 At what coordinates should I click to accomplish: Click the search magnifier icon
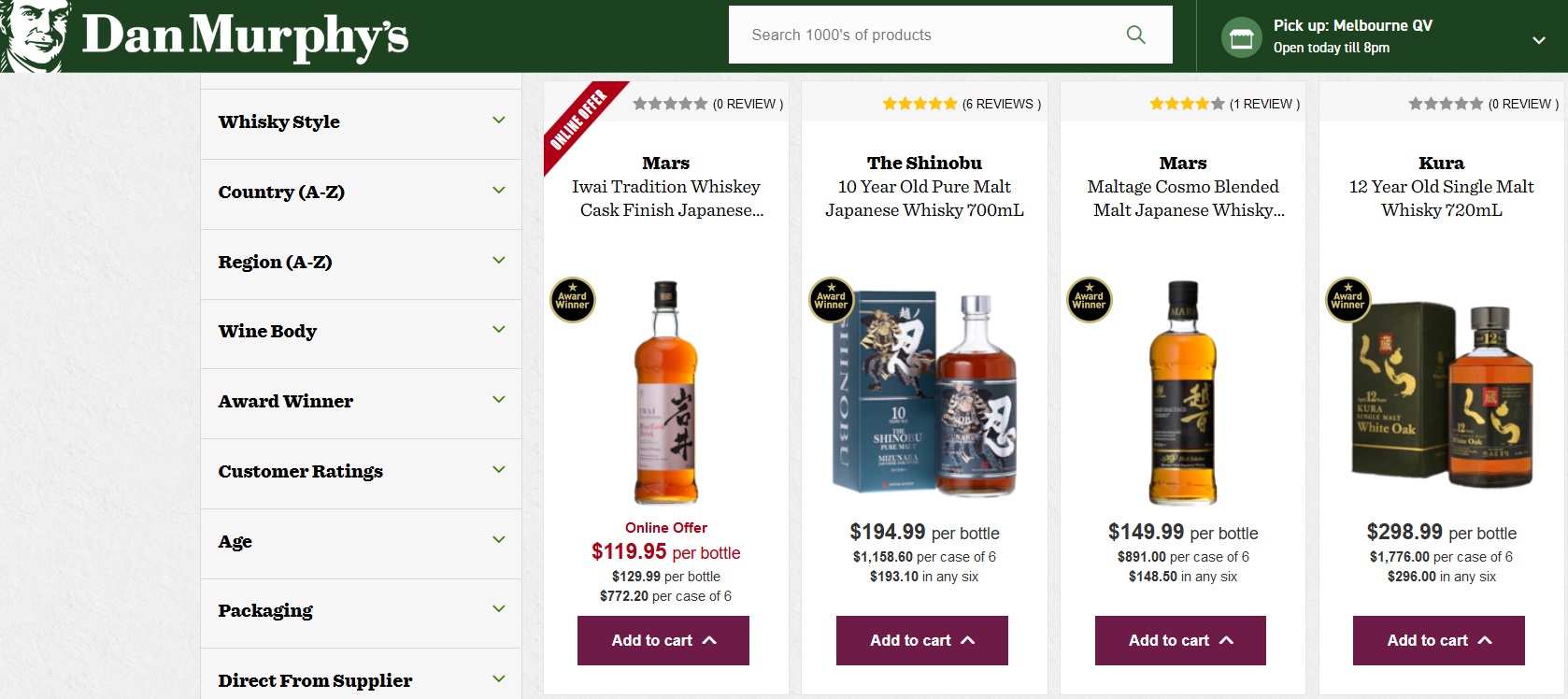pyautogui.click(x=1135, y=35)
